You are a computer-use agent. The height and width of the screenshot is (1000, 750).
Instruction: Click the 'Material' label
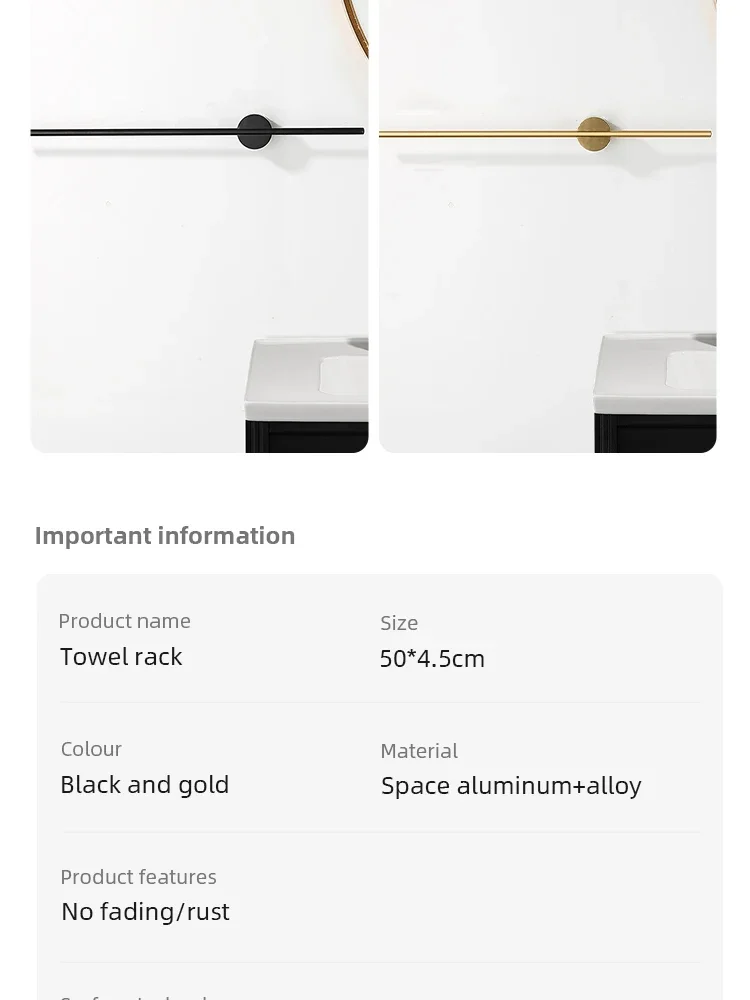[x=419, y=751]
